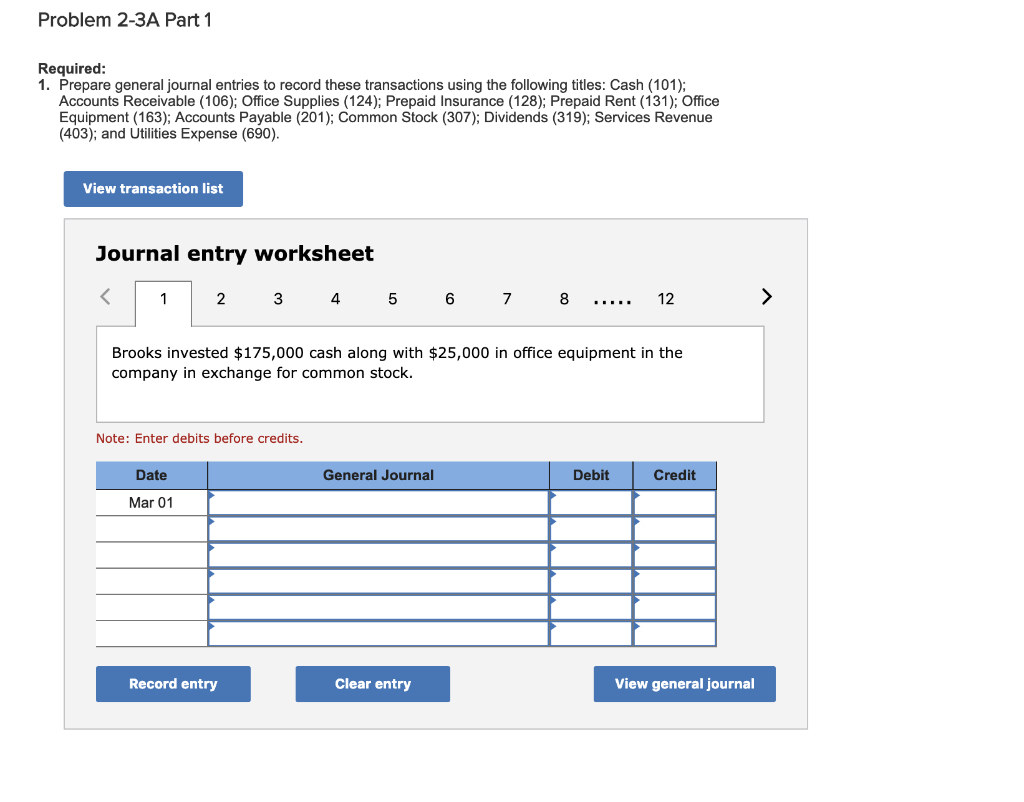This screenshot has width=1024, height=802.
Task: Click the Clear entry button
Action: (x=372, y=683)
